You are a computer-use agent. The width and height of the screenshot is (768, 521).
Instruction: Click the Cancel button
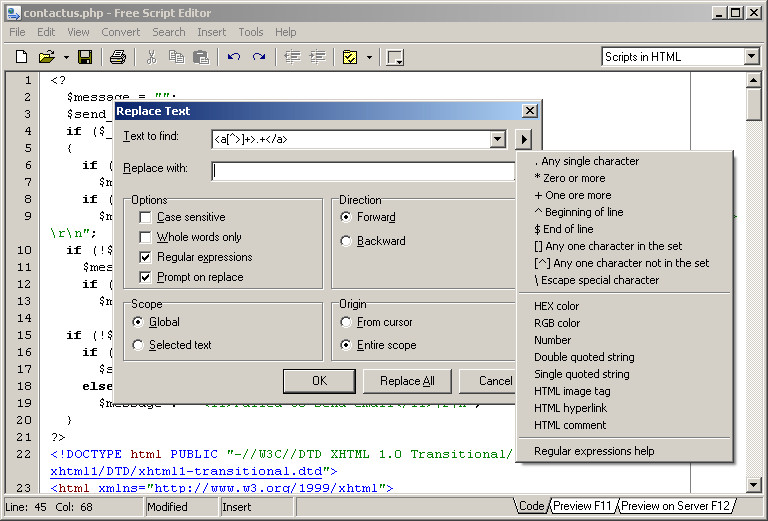pos(488,381)
